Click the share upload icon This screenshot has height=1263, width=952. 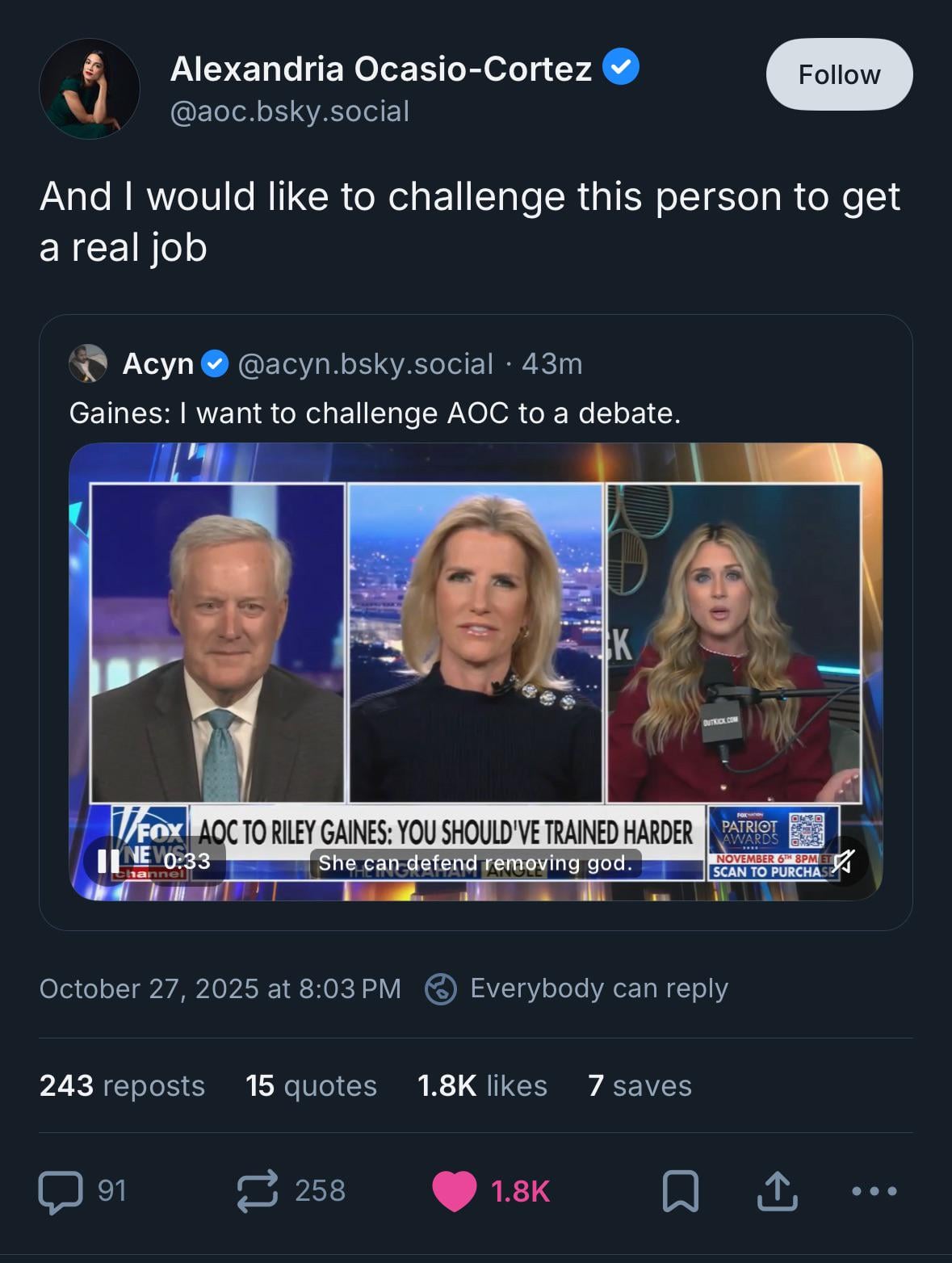[777, 1192]
